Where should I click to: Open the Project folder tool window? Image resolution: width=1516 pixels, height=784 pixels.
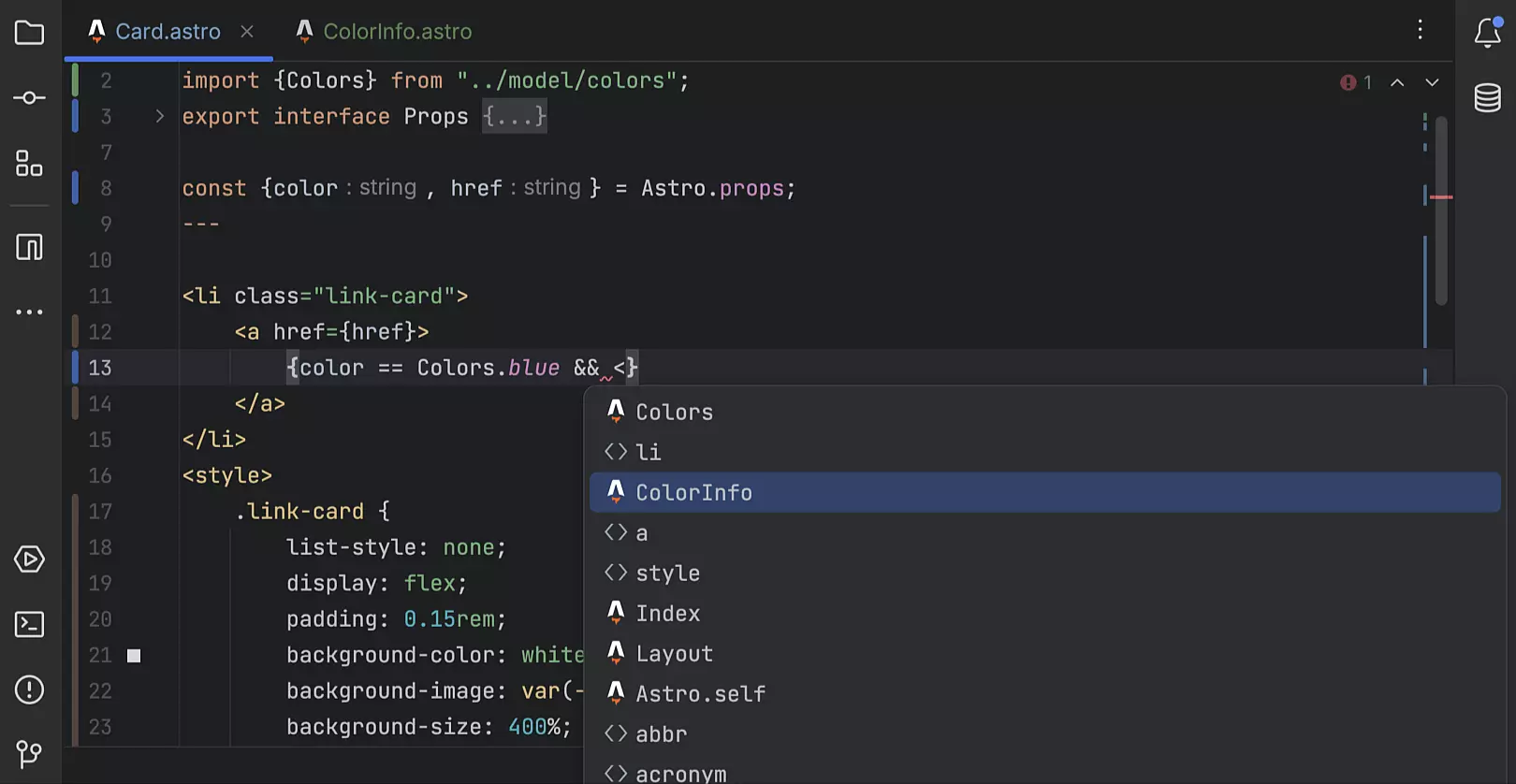pos(29,34)
